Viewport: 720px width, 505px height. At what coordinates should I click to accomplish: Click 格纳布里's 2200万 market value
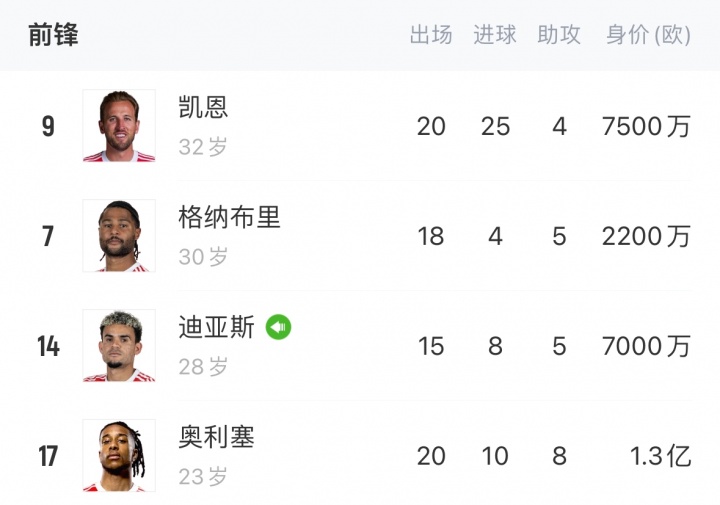click(x=646, y=237)
